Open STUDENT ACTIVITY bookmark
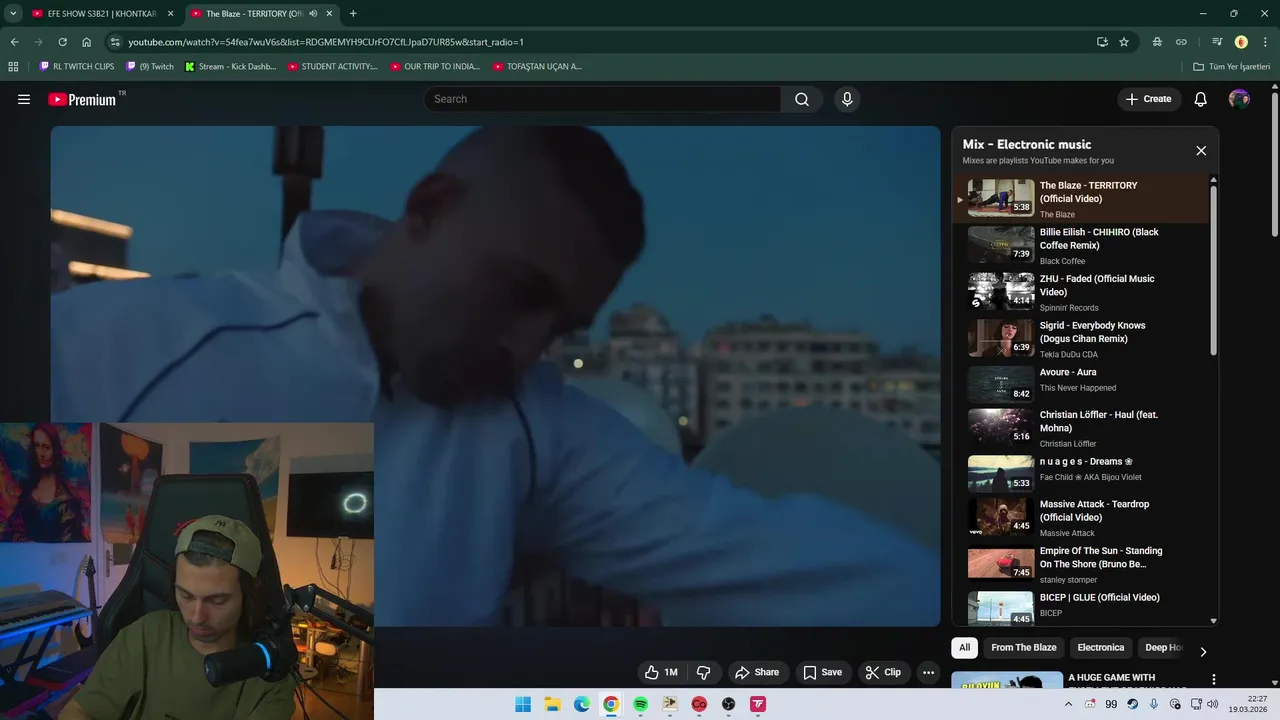This screenshot has width=1280, height=720. pos(333,67)
